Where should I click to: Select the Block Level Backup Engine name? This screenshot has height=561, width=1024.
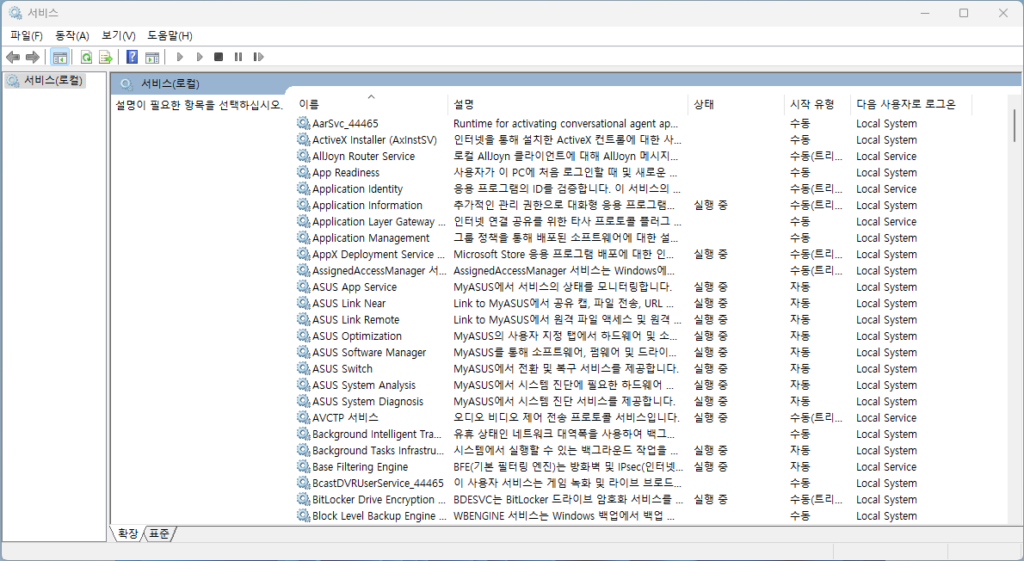point(379,515)
